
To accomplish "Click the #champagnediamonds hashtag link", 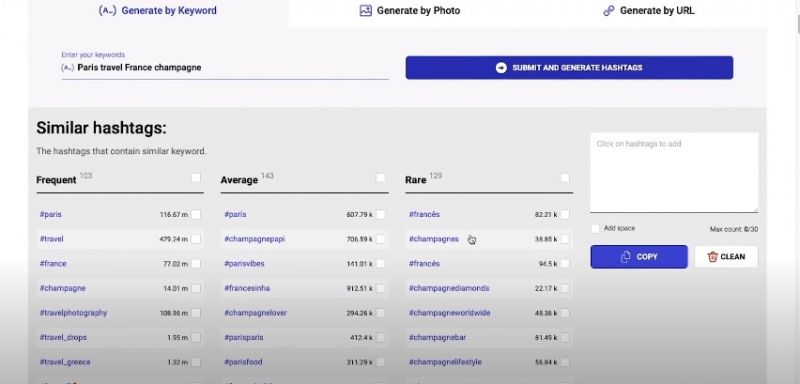I will point(449,289).
